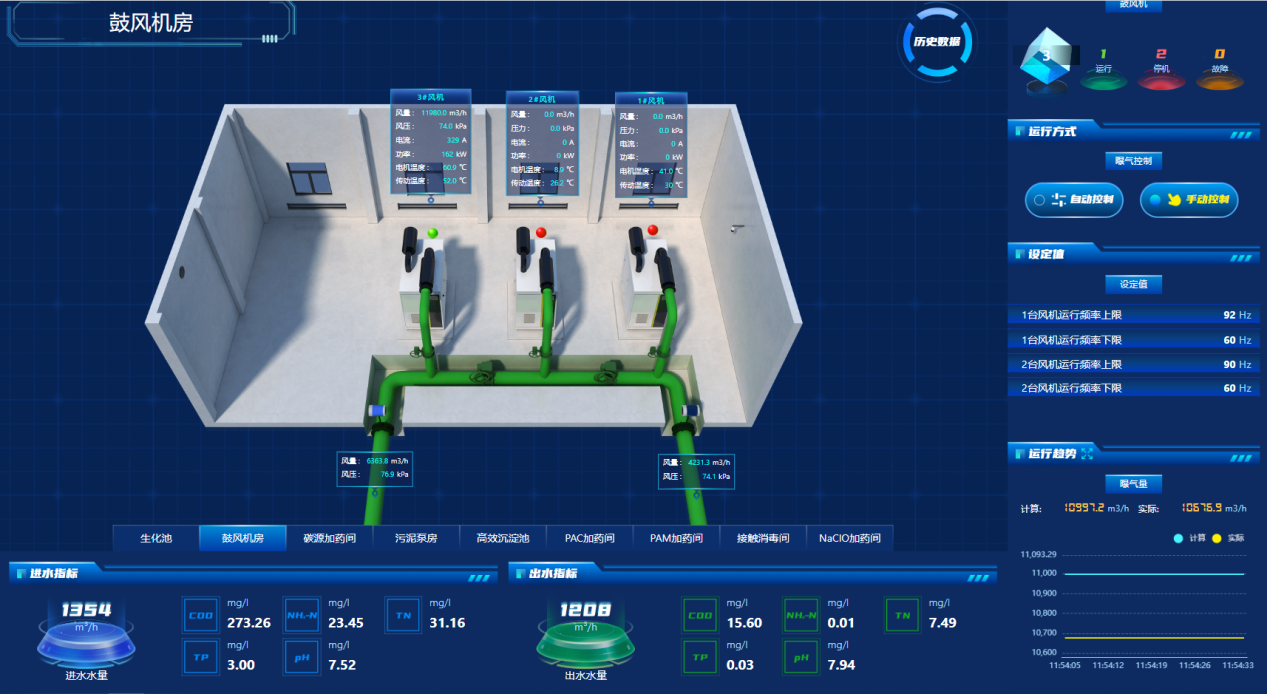Click the expand icon beside 运行趋势
The width and height of the screenshot is (1267, 694).
click(x=1087, y=454)
